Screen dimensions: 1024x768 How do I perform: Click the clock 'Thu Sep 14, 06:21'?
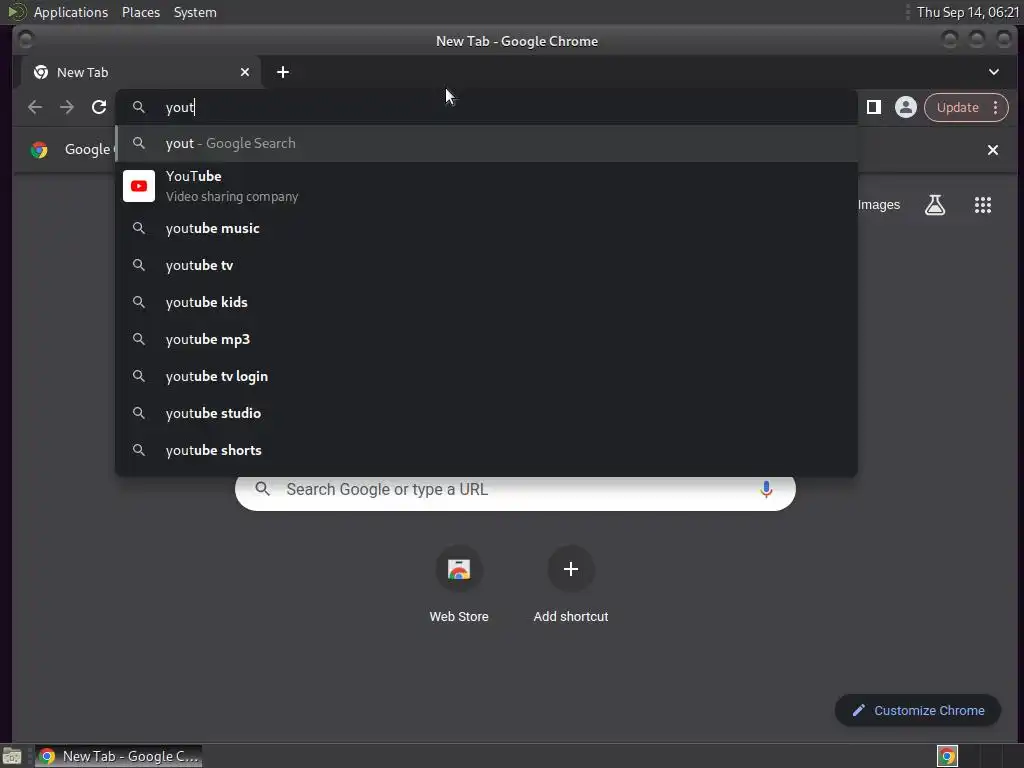tap(968, 12)
